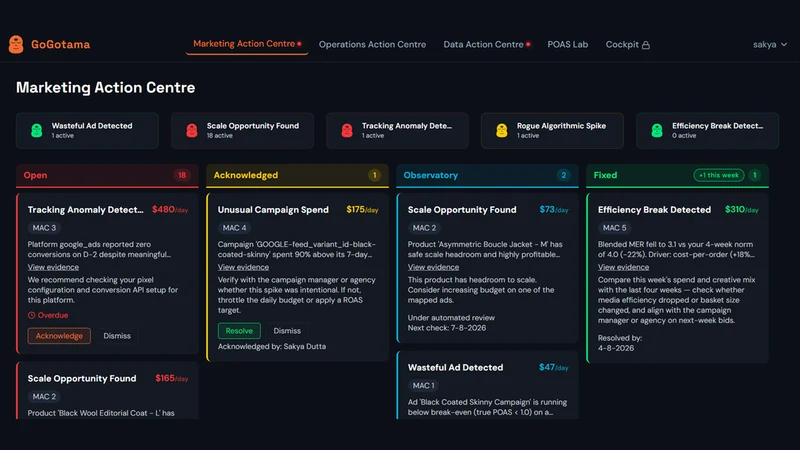The image size is (800, 450).
Task: Open the sakya user menu
Action: tap(770, 44)
